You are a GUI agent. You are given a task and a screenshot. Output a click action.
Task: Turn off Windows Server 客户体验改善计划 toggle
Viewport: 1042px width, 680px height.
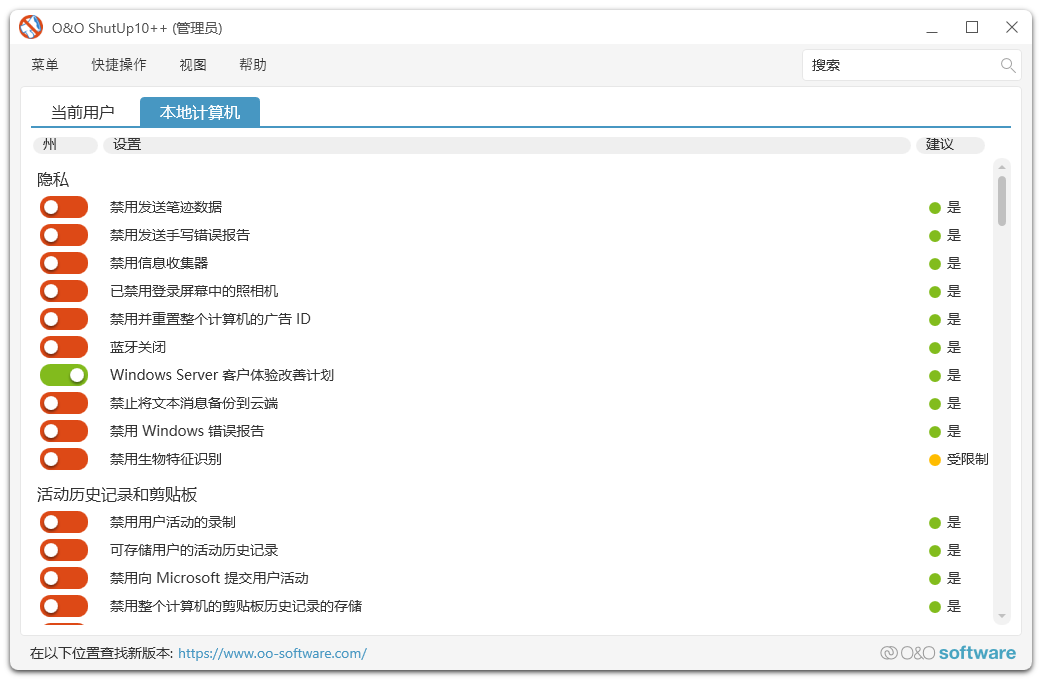(64, 376)
